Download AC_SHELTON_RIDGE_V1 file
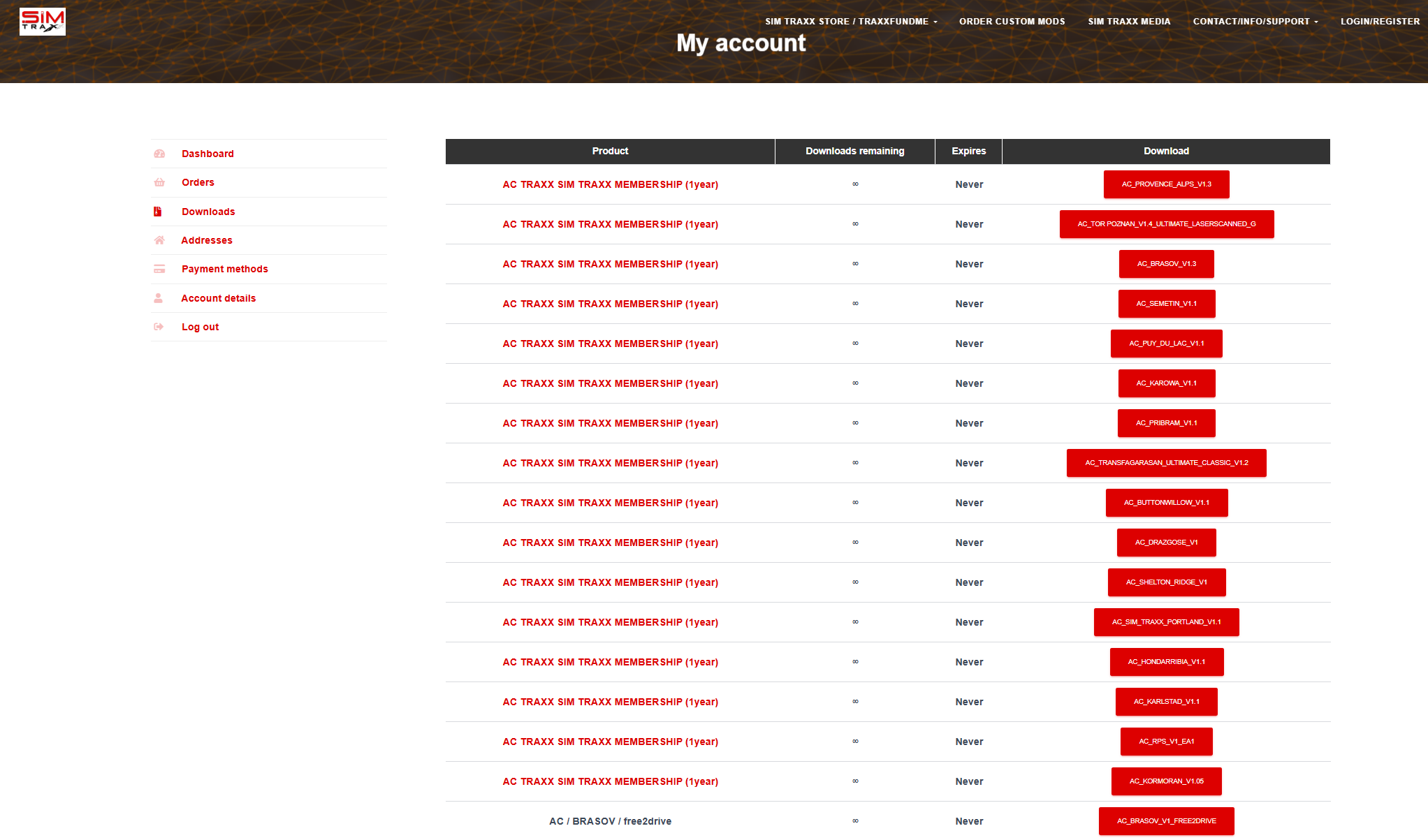Image resolution: width=1428 pixels, height=840 pixels. (x=1167, y=582)
